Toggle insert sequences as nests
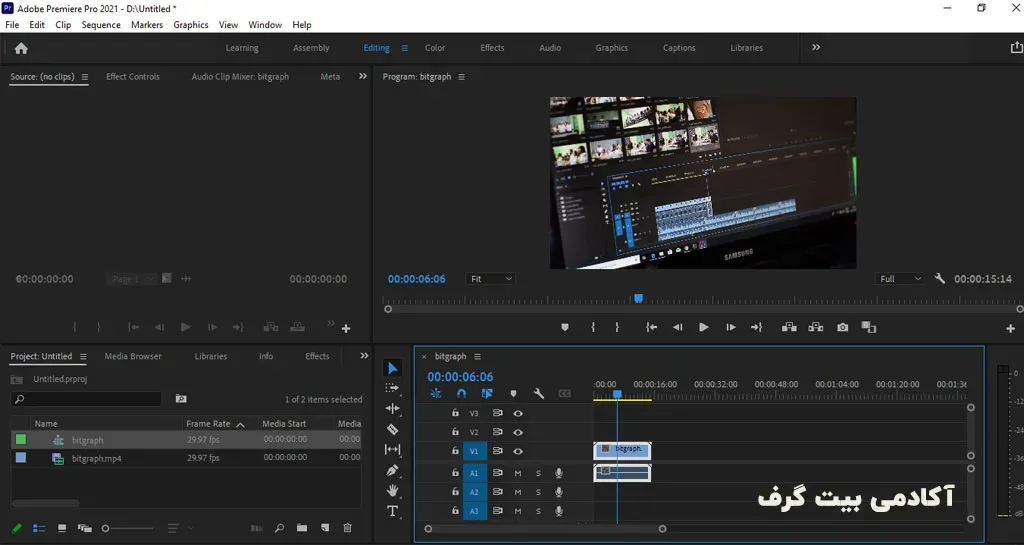This screenshot has height=545, width=1024. pos(436,394)
